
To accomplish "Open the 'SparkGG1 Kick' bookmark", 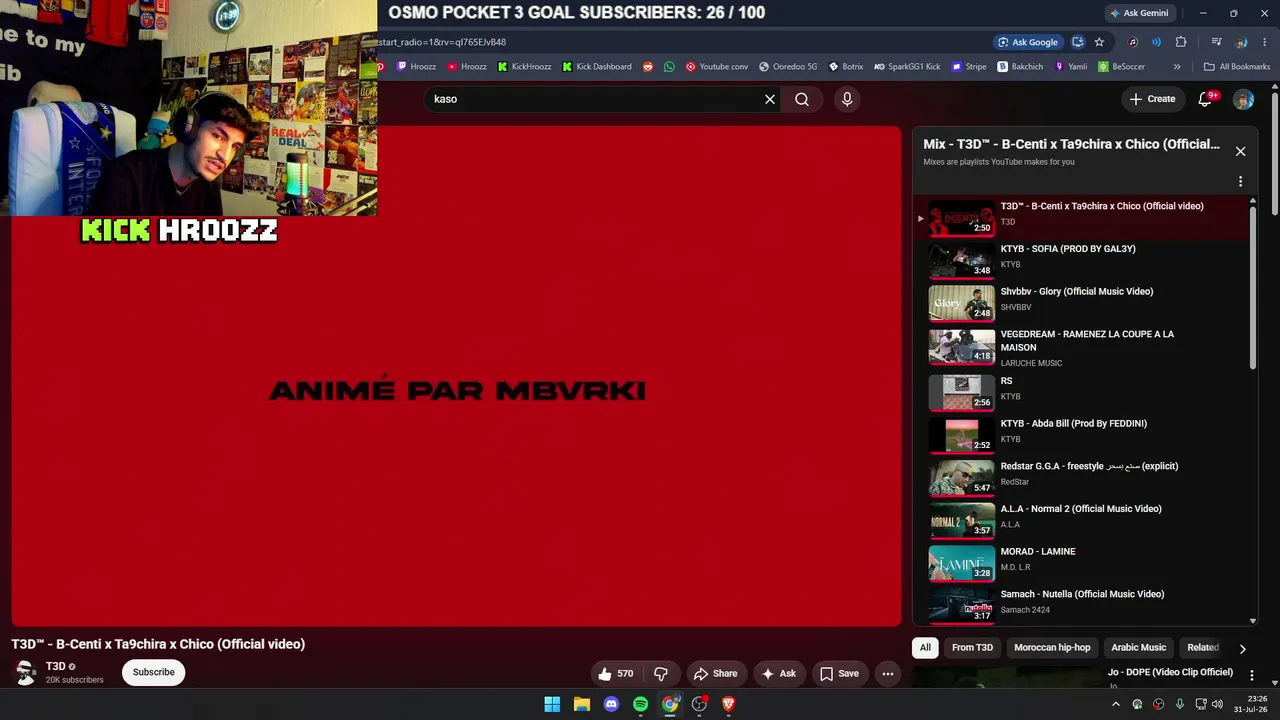I will pyautogui.click(x=907, y=67).
